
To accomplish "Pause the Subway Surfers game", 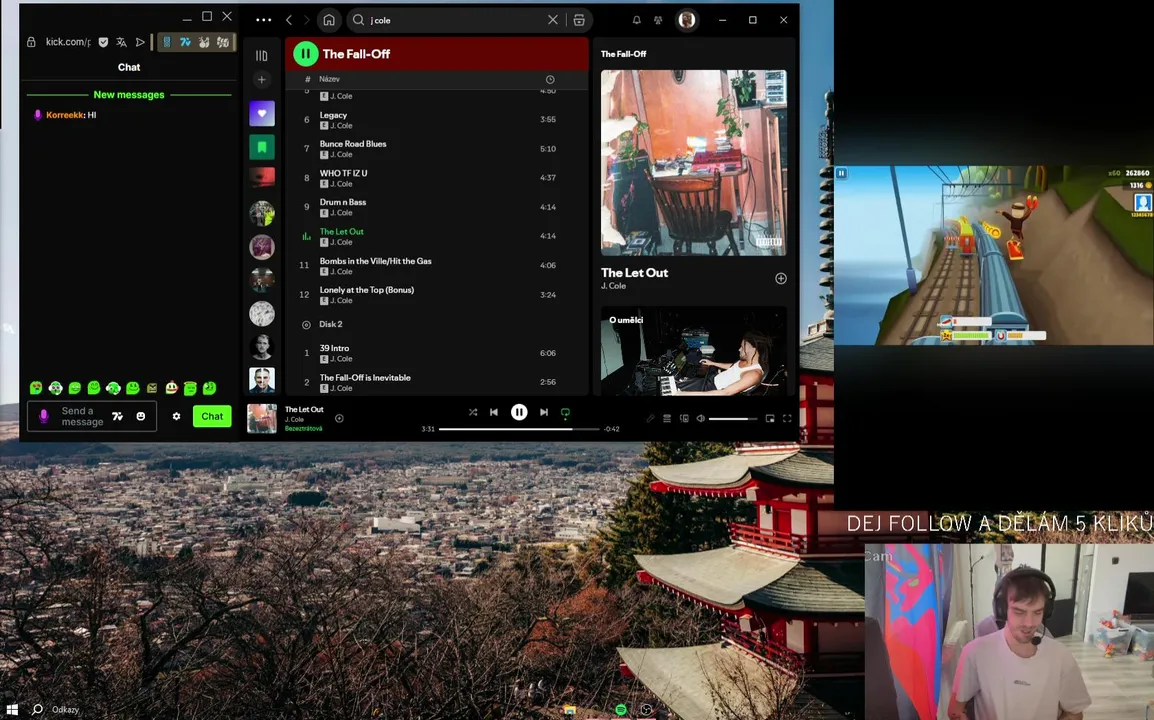I will pyautogui.click(x=841, y=173).
